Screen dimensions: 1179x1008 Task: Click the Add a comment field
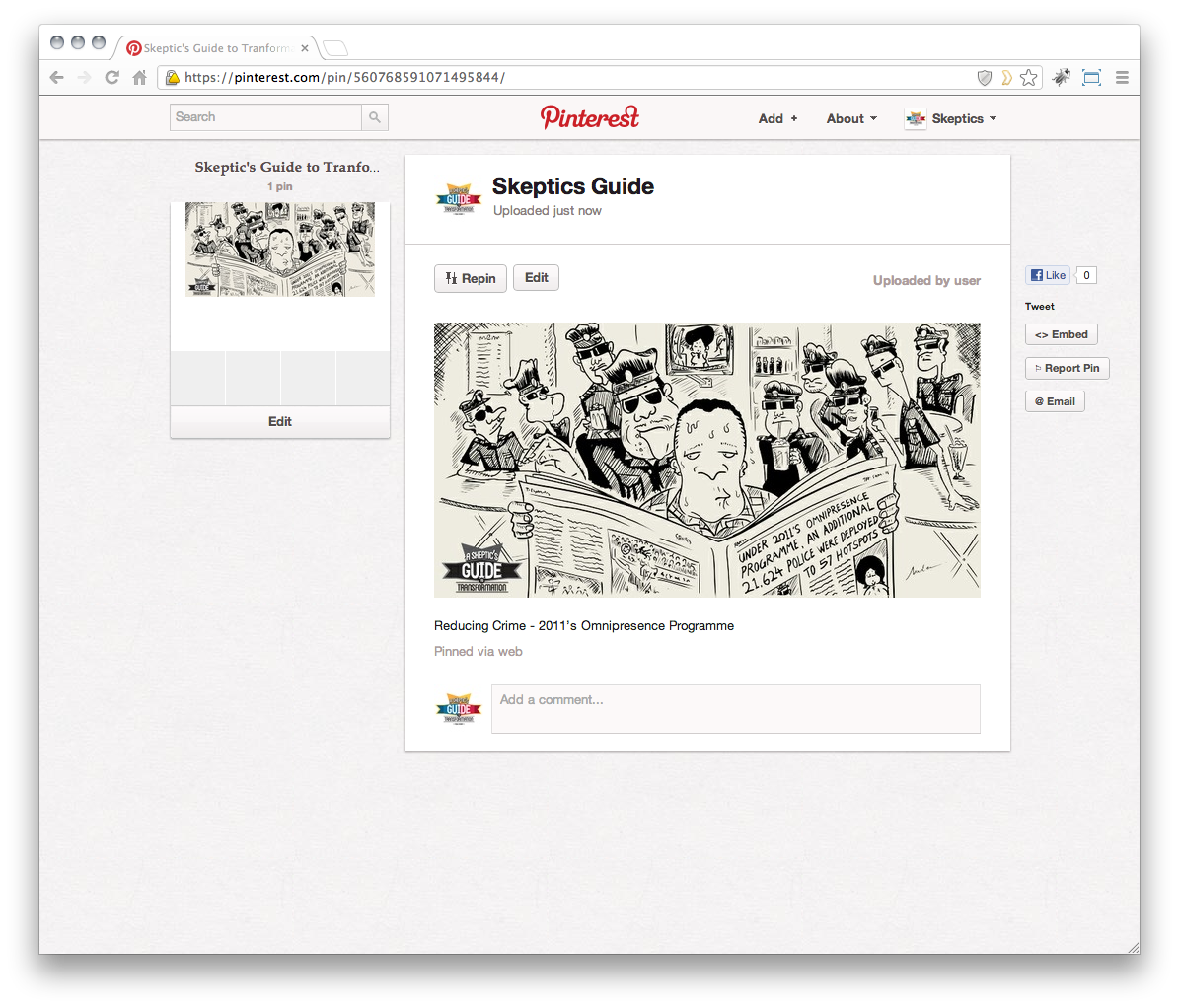[x=735, y=709]
